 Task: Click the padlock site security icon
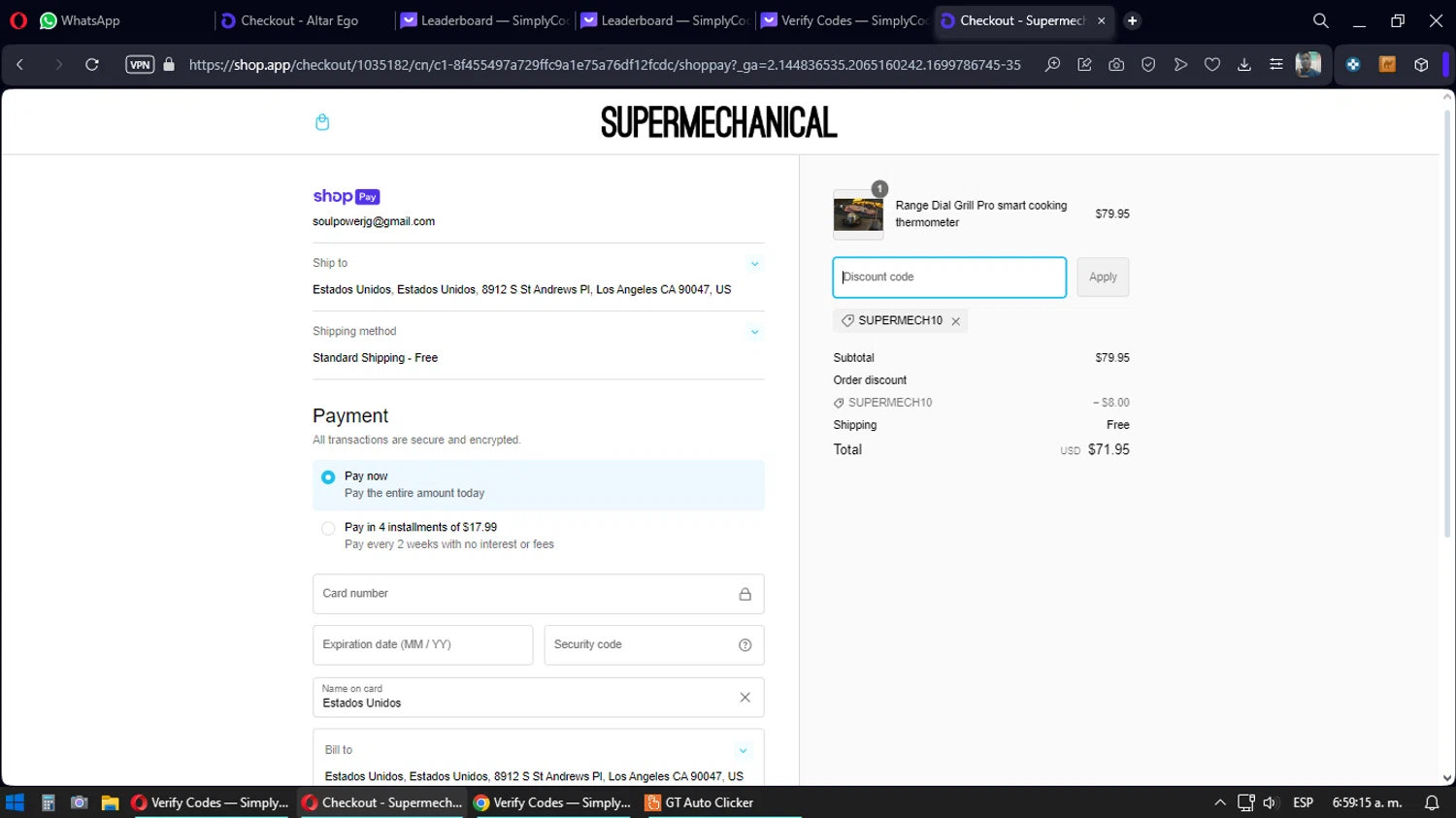coord(169,65)
